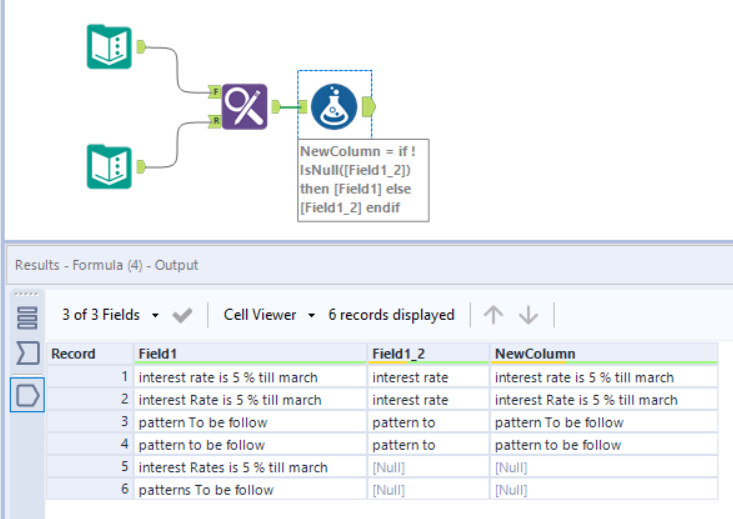
Task: Select record row number 3
Action: [x=90, y=422]
